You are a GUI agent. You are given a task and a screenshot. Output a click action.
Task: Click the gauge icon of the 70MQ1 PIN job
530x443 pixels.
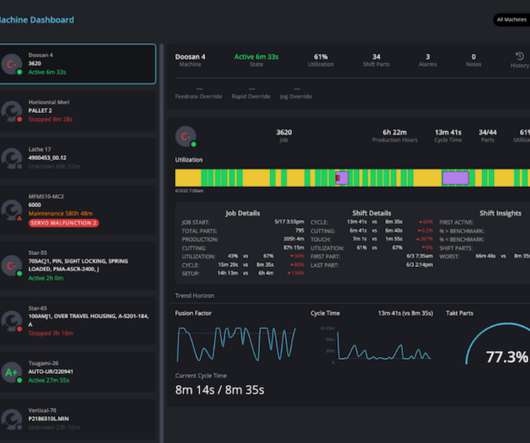click(12, 265)
